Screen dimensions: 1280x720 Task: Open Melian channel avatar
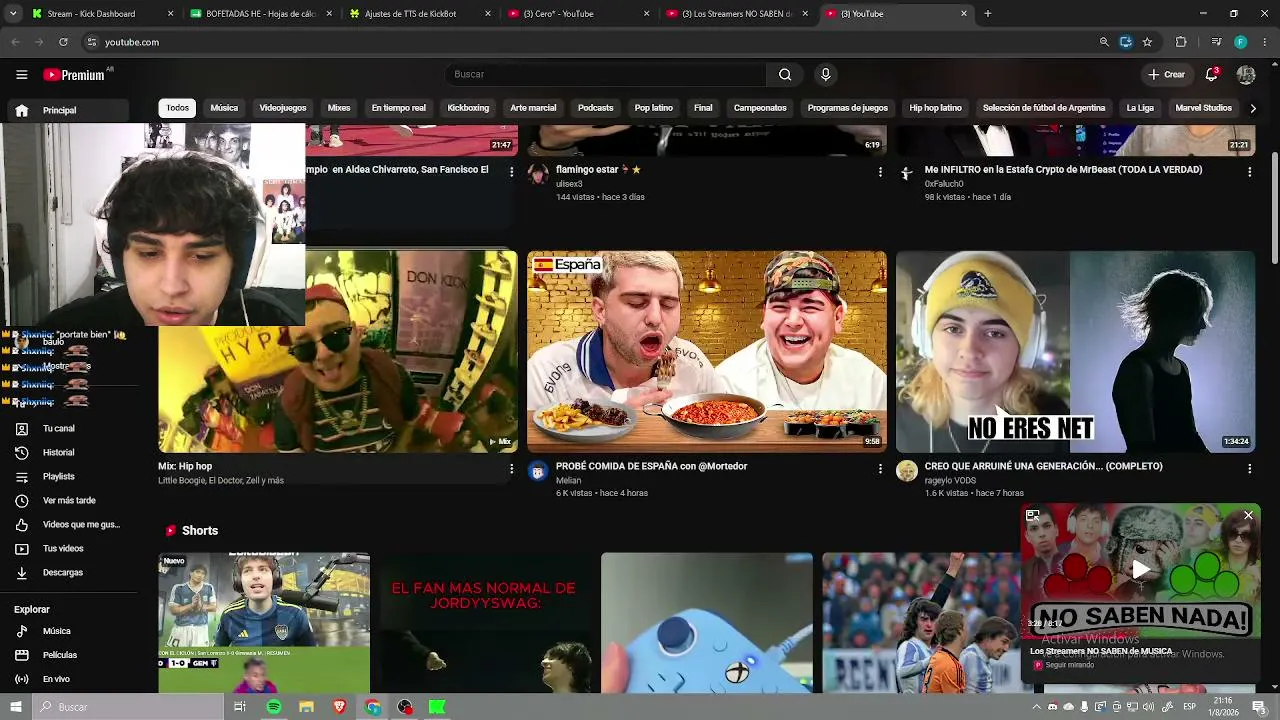coord(538,472)
